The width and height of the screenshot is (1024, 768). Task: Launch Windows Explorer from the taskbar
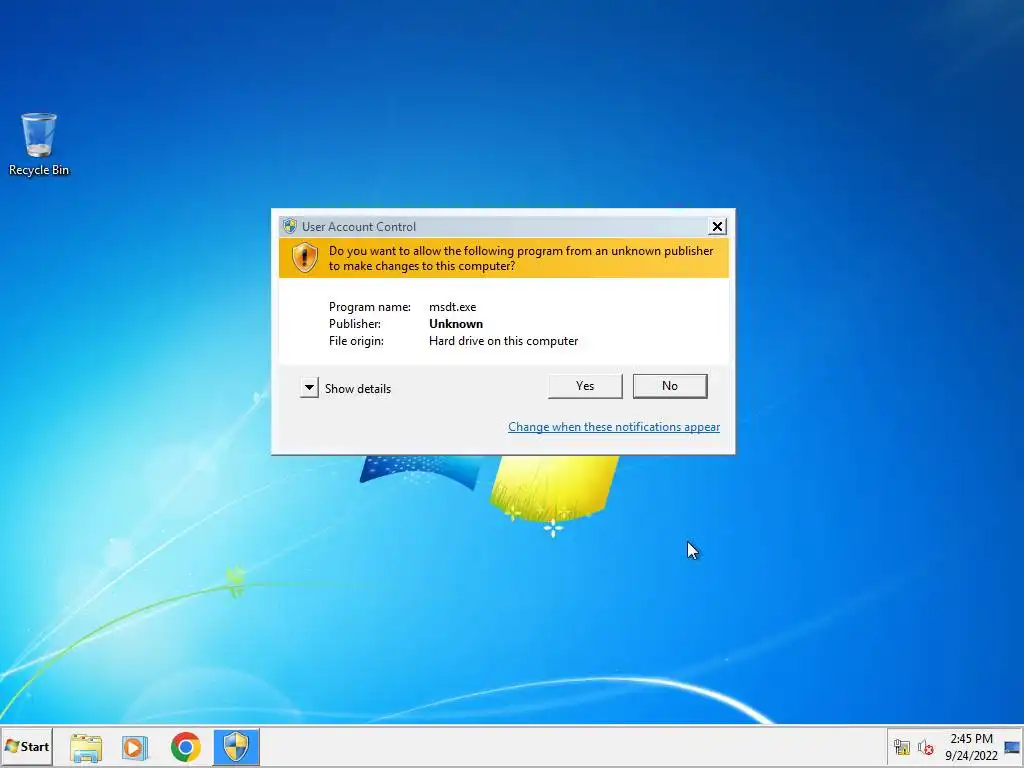pos(86,747)
